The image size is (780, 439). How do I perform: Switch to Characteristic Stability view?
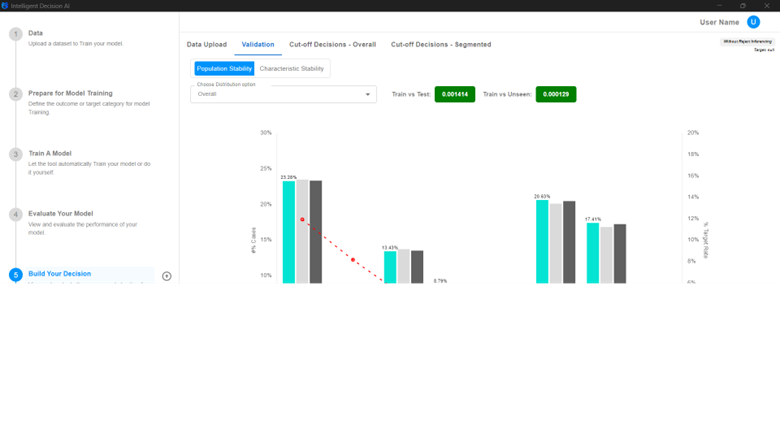click(292, 69)
